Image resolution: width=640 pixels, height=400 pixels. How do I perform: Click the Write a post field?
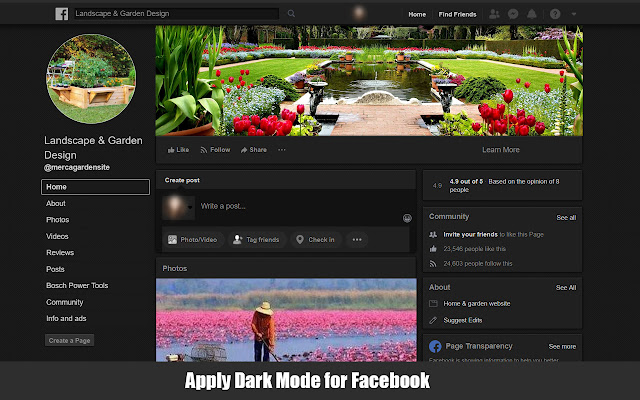coord(290,206)
